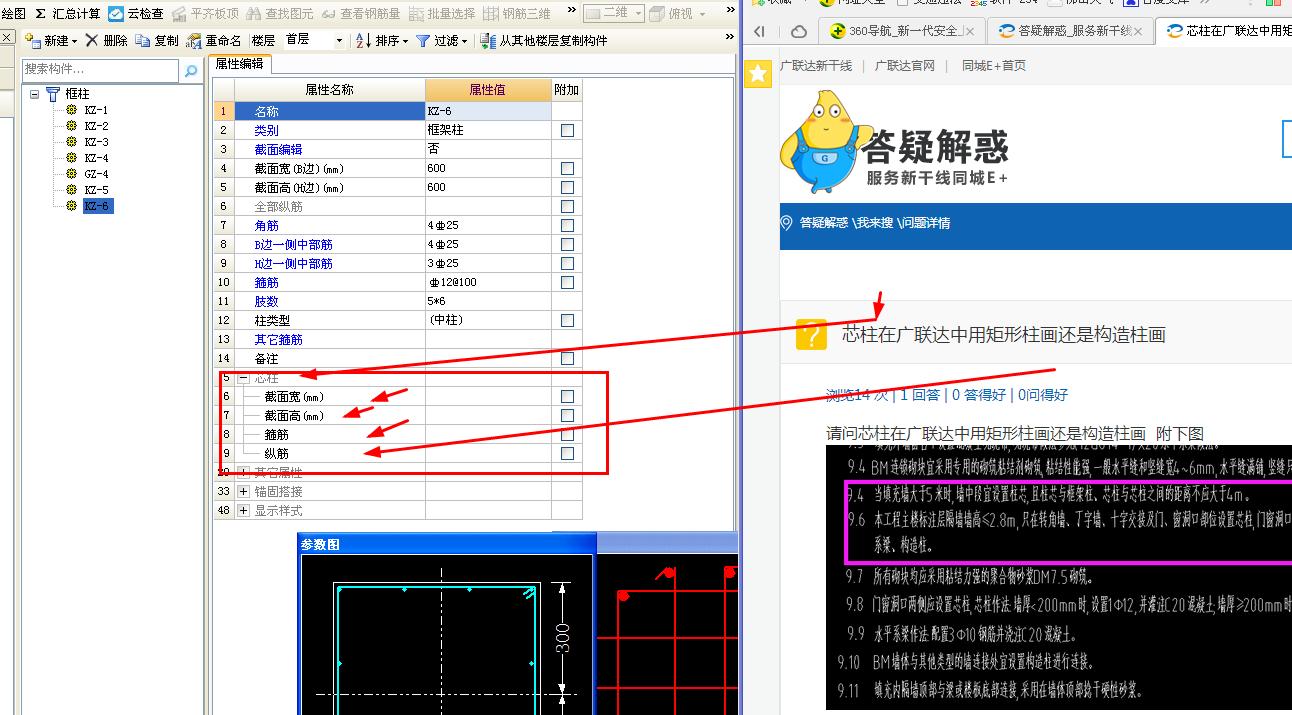This screenshot has width=1292, height=715.
Task: Switch to the 属性编辑 tab
Action: [x=240, y=63]
